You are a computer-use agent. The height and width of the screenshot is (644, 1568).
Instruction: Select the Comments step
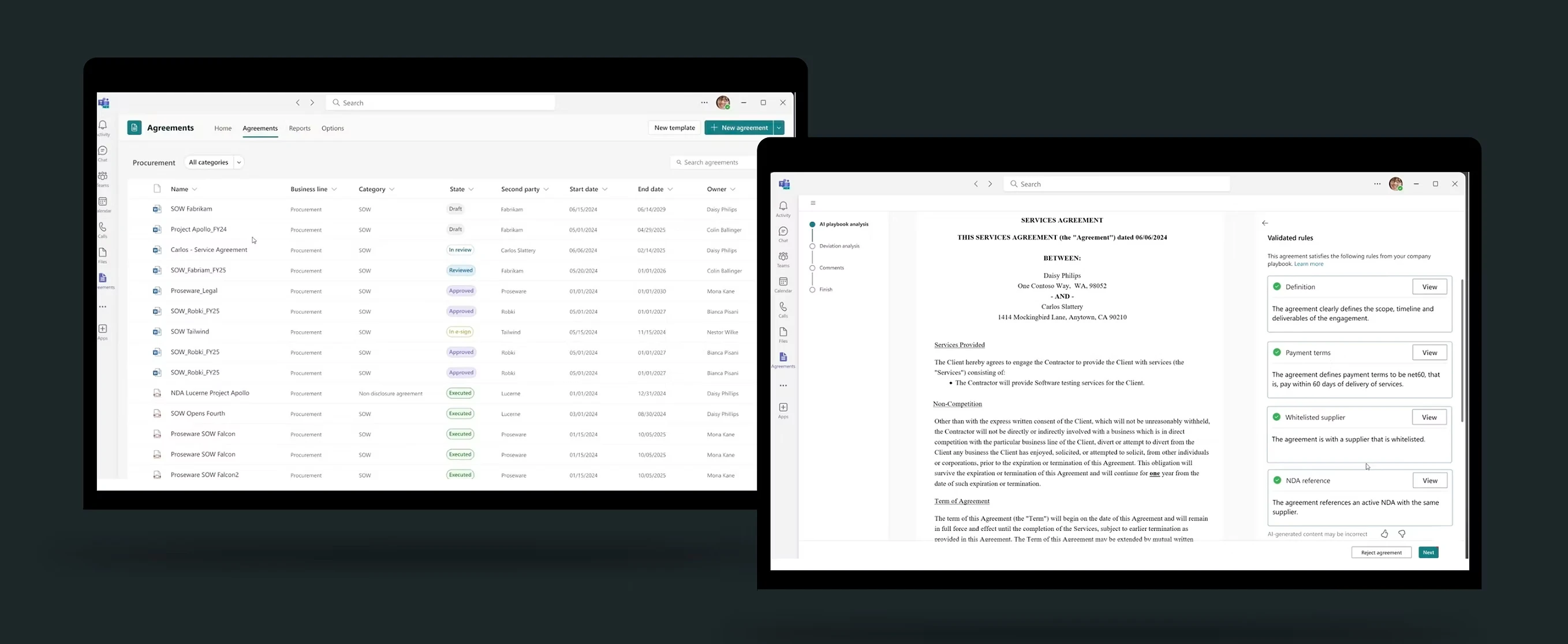(x=827, y=268)
